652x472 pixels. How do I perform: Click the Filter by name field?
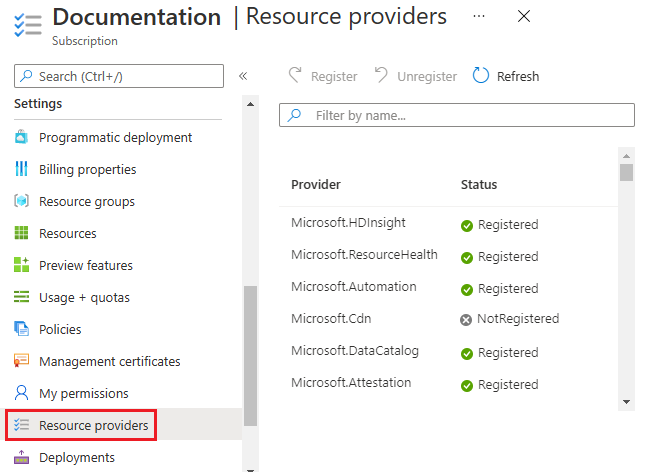click(457, 115)
